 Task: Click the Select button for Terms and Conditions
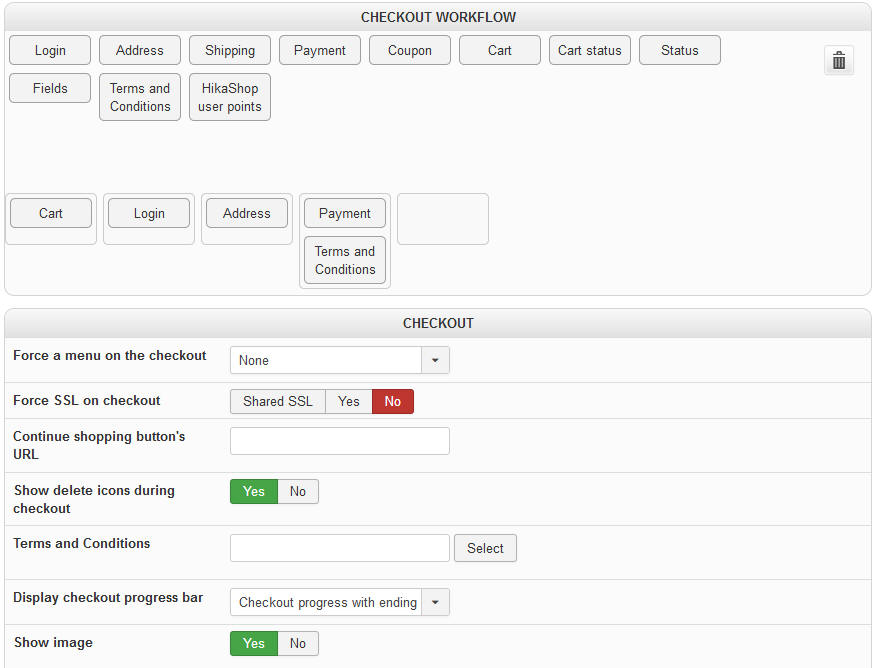click(x=485, y=548)
